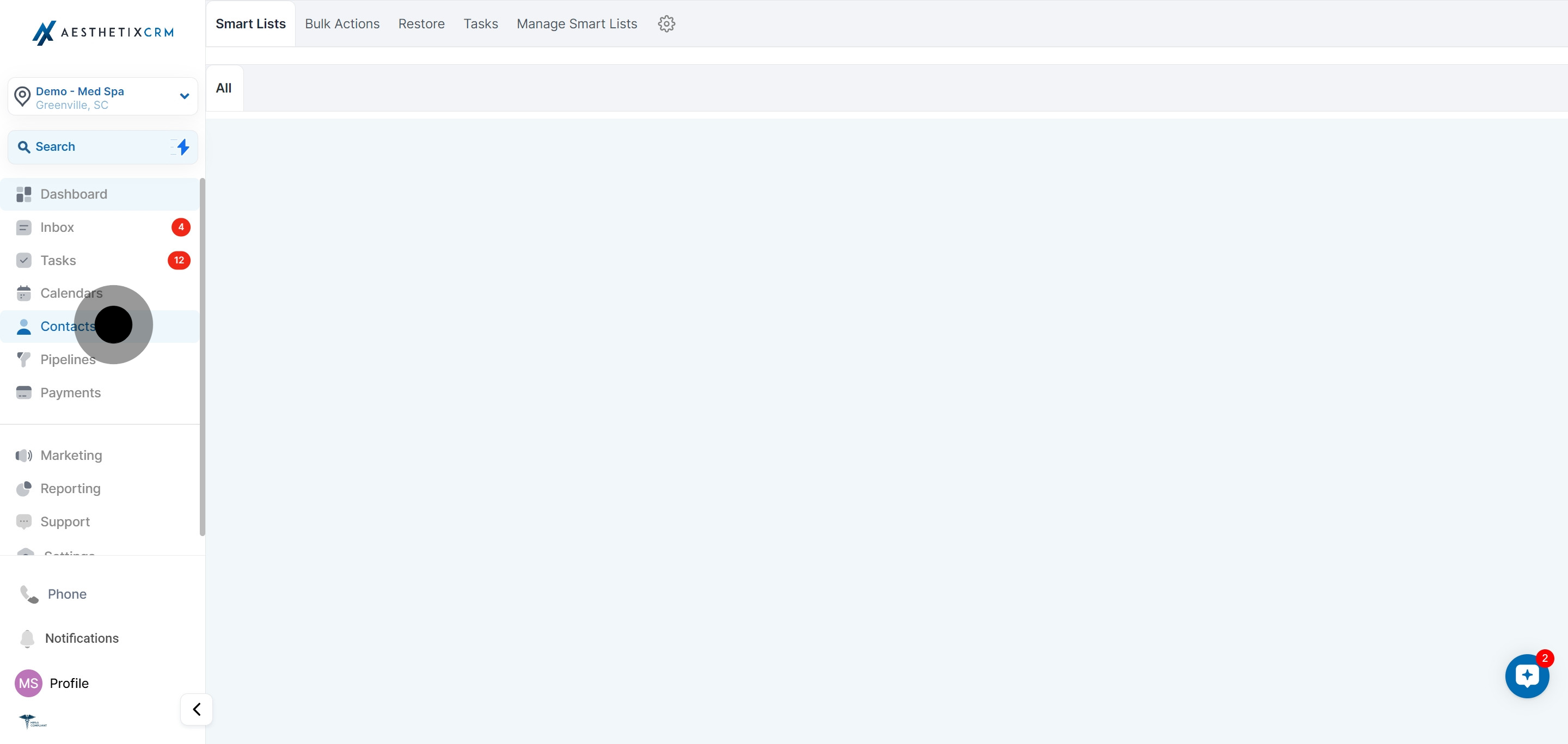Collapse the sidebar with the chevron arrow

196,709
